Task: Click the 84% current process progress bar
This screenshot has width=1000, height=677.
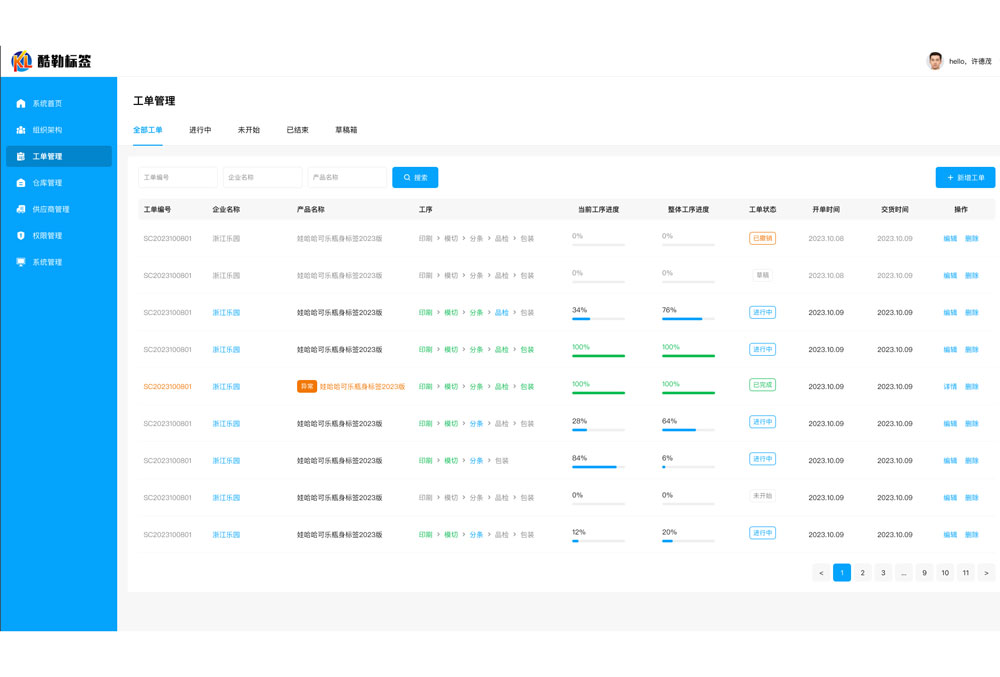Action: pos(598,467)
